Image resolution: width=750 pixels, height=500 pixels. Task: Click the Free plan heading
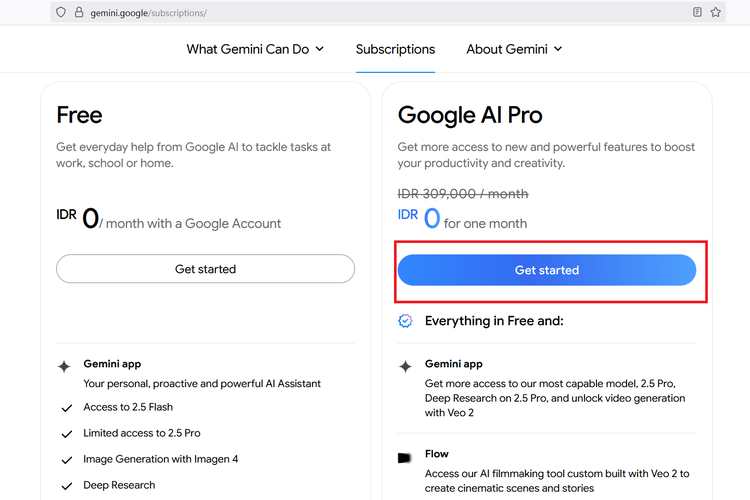[79, 115]
